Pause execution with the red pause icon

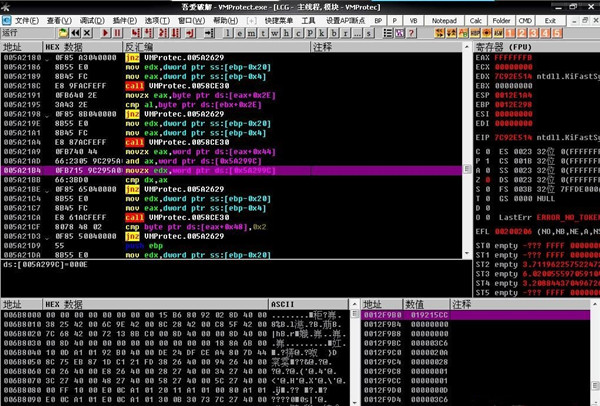117,33
